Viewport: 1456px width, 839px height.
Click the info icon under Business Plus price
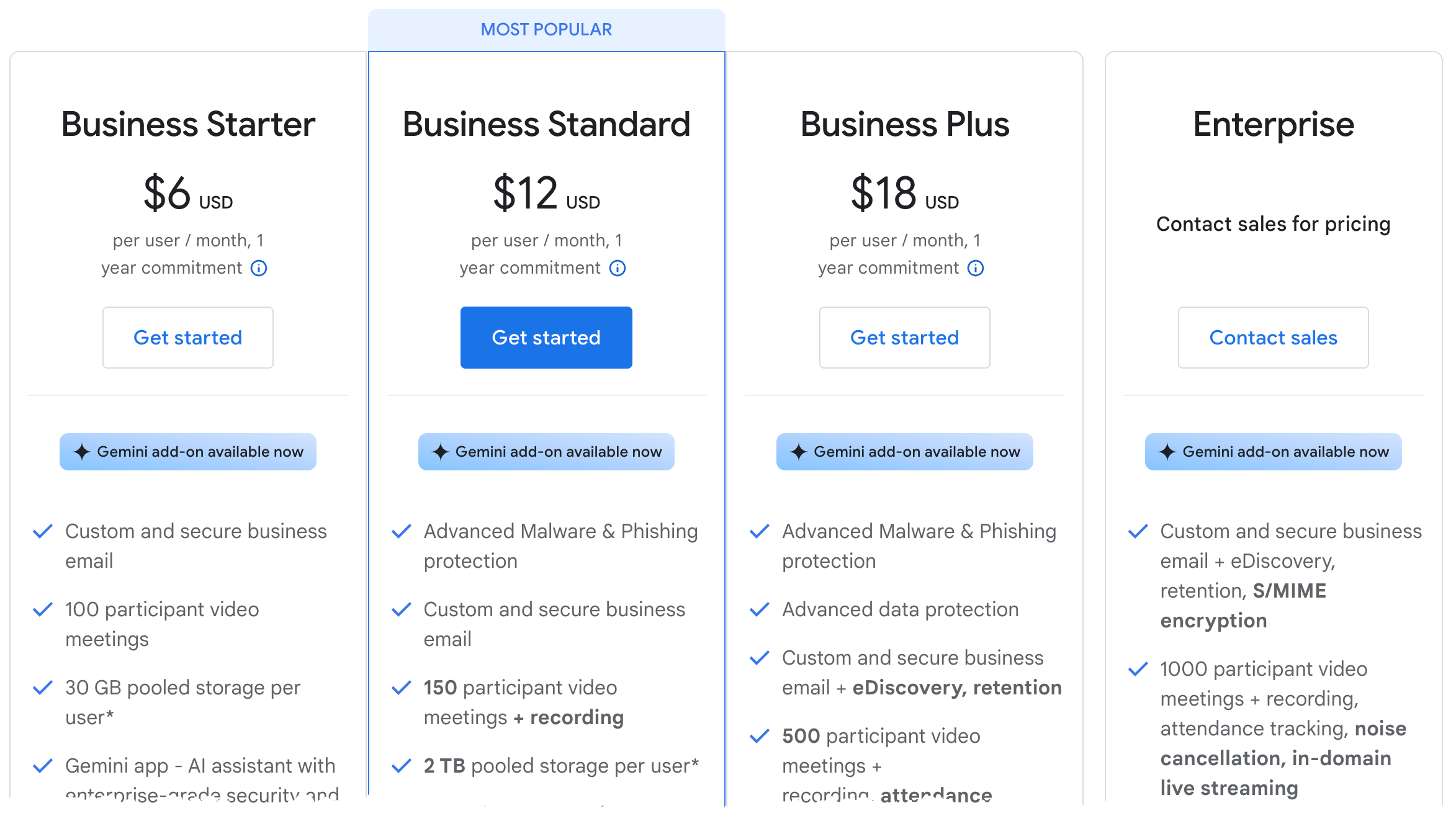click(976, 268)
